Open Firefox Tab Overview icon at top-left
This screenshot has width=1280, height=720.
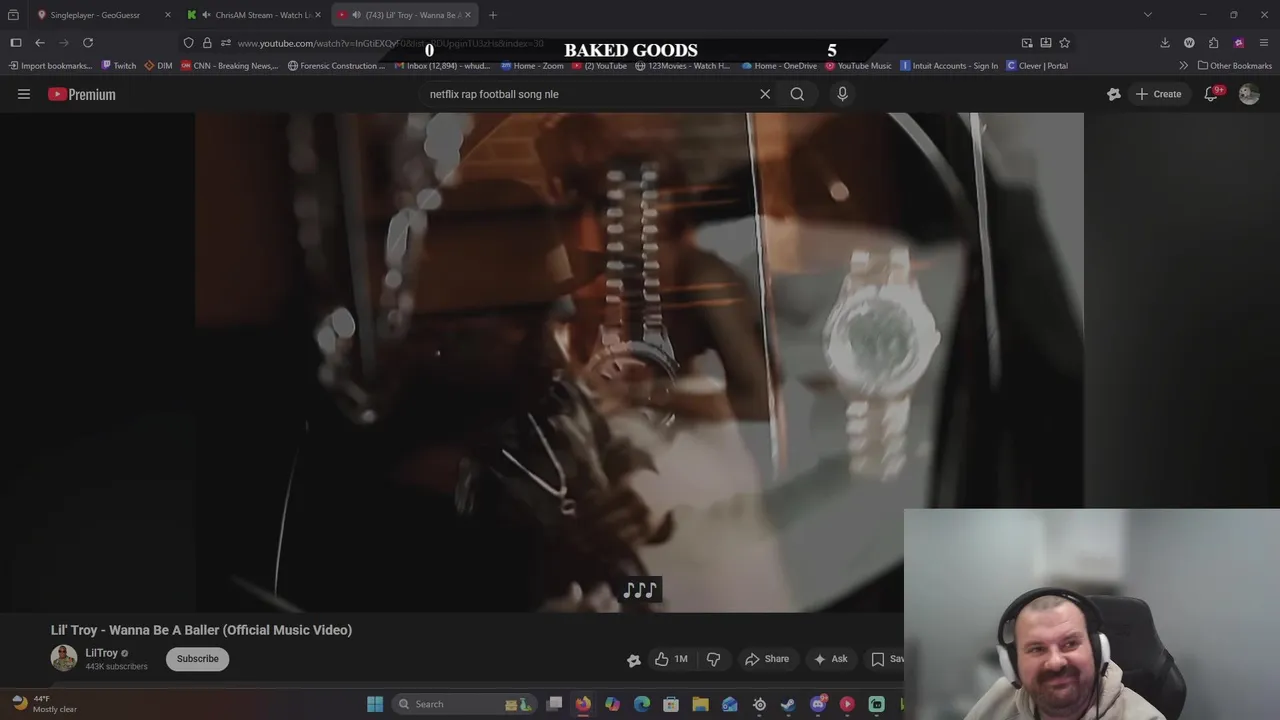13,15
